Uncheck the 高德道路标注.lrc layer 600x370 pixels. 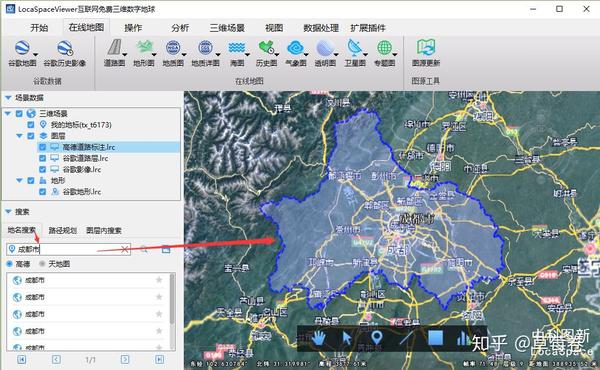tap(42, 147)
